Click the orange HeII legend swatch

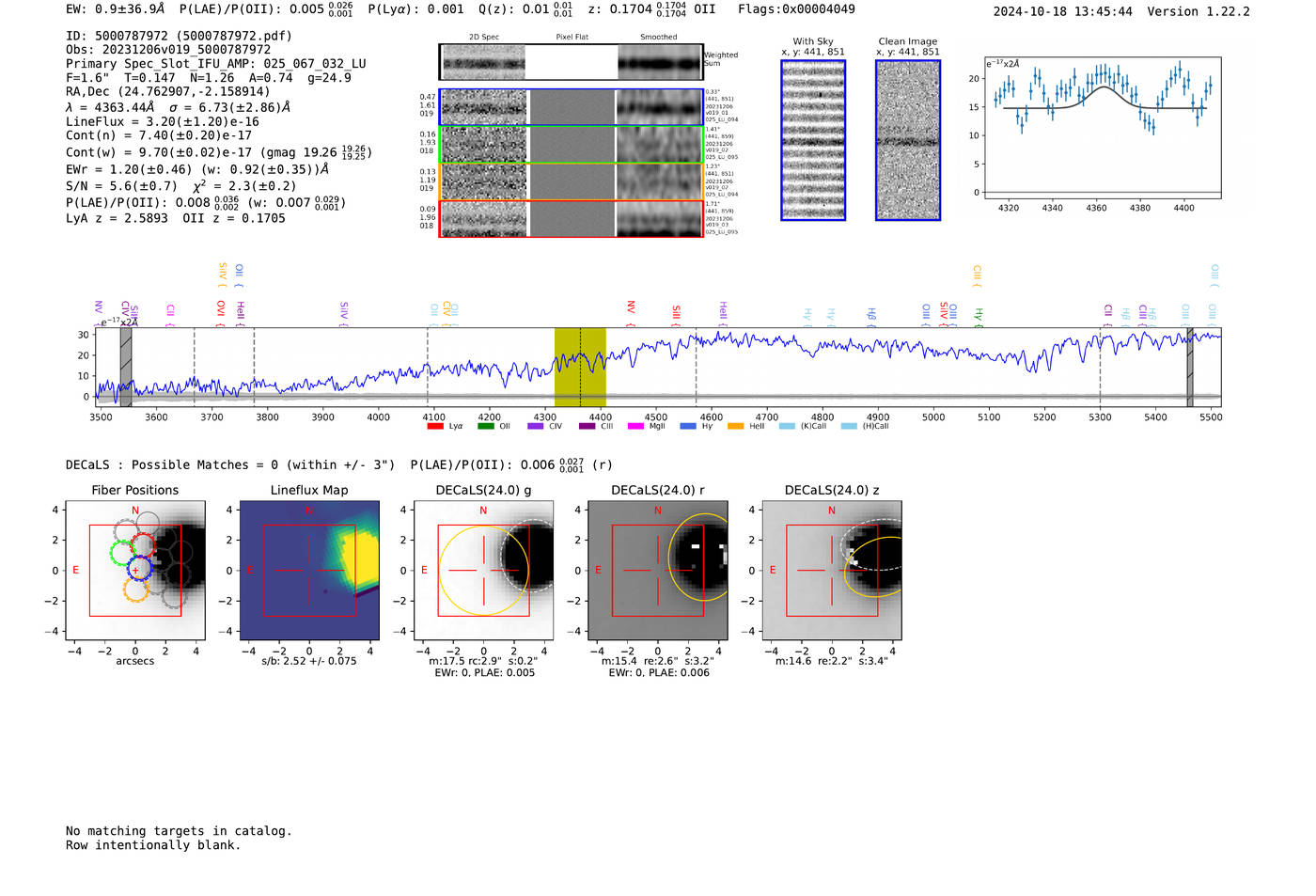click(735, 426)
